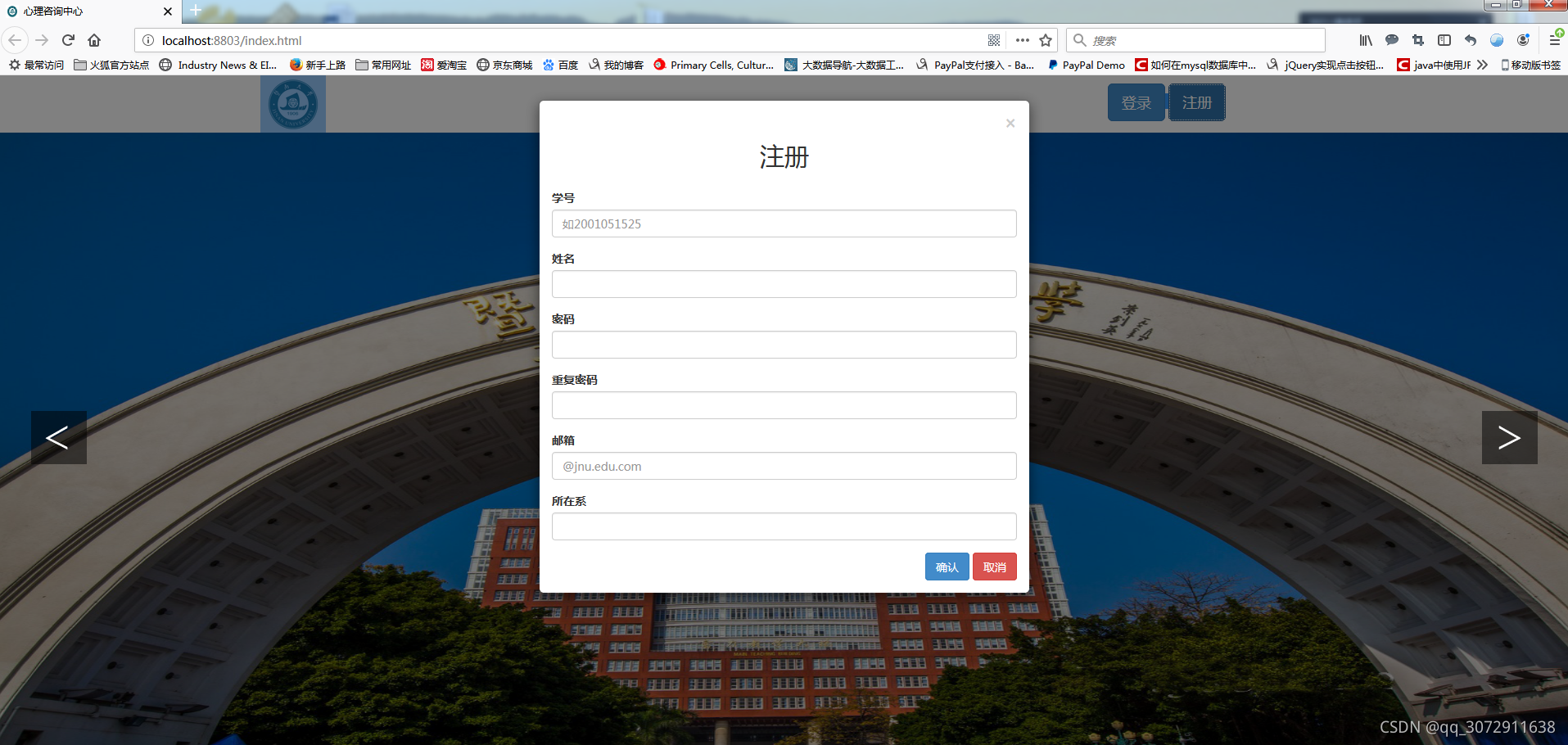Focus the 姓名 input field
This screenshot has width=1568, height=745.
784,284
